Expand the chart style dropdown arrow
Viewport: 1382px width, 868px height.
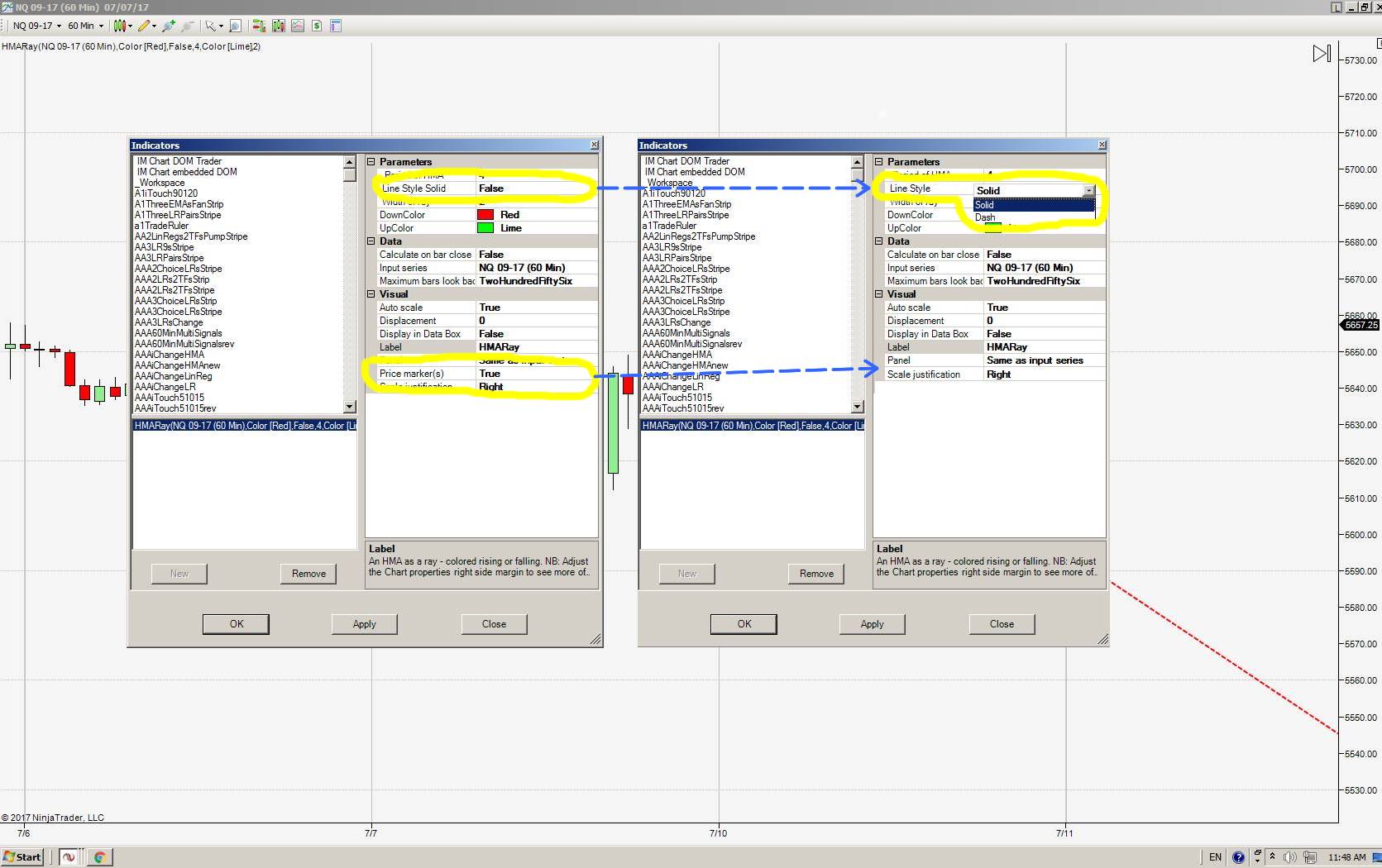131,26
